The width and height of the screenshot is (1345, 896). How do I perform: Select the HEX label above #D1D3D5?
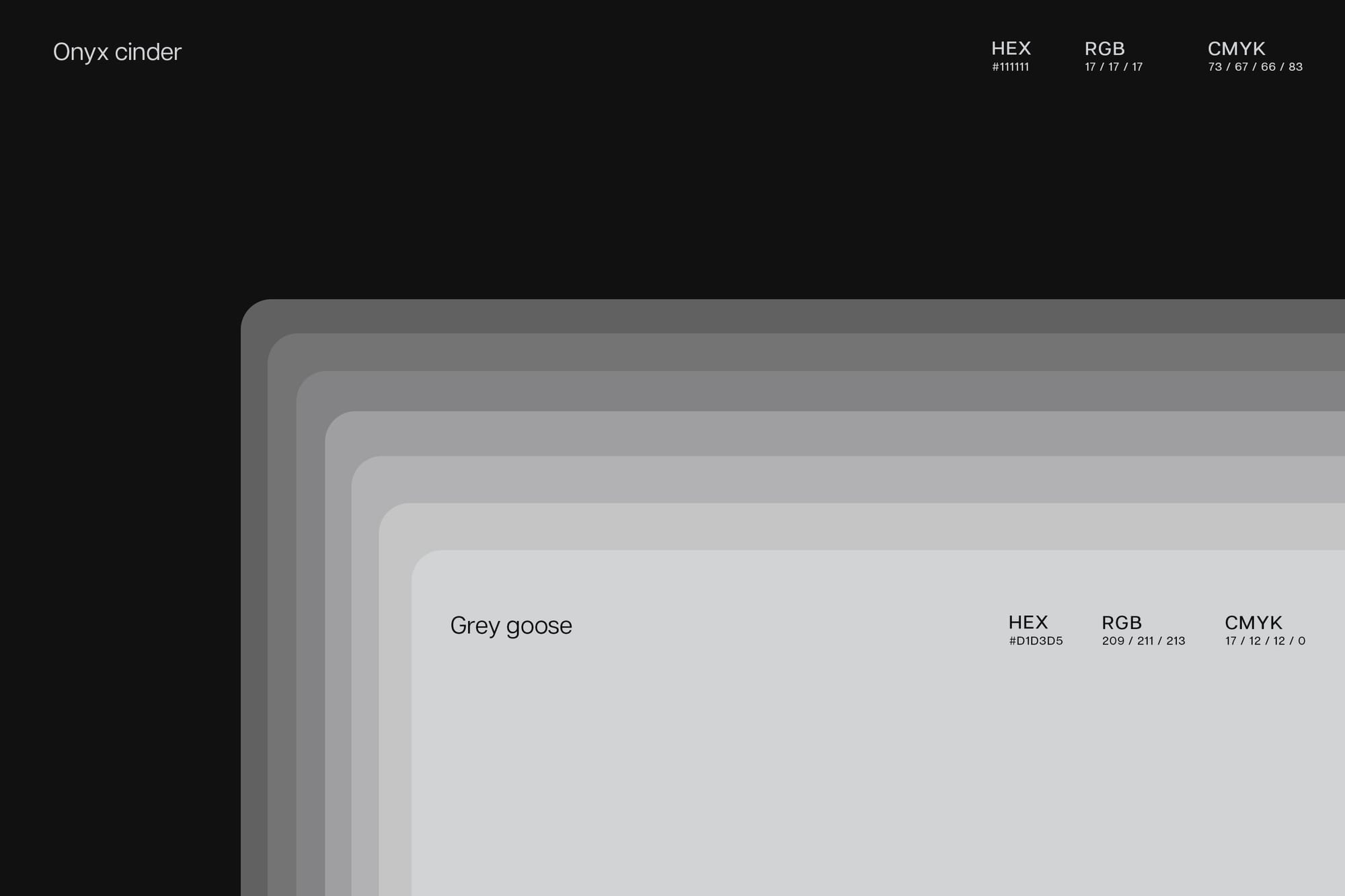click(x=1028, y=622)
